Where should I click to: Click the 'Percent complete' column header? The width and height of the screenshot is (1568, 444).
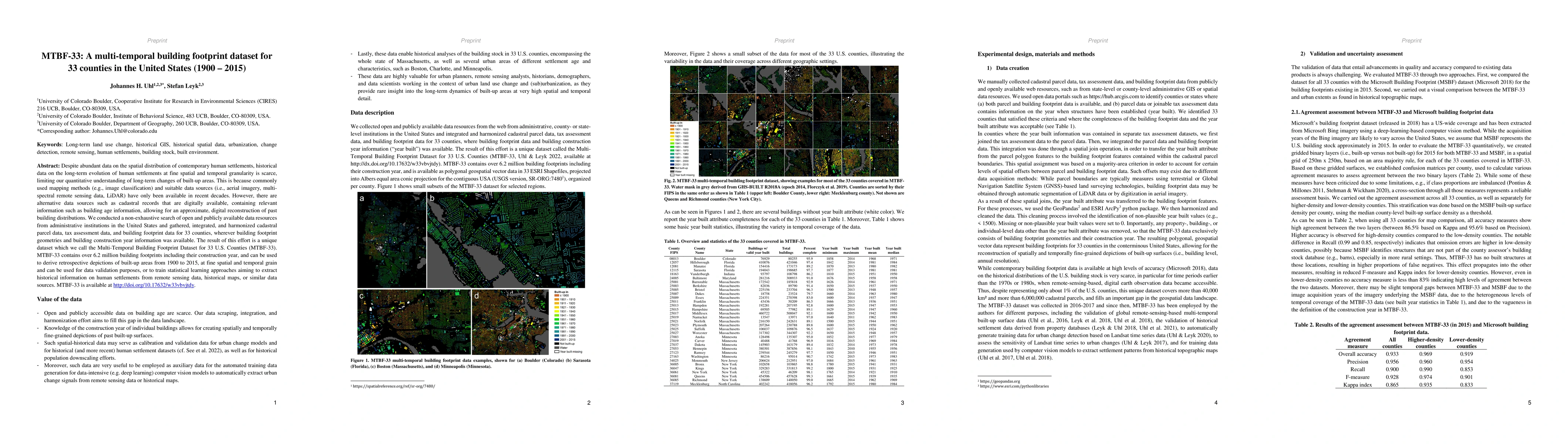pos(809,250)
